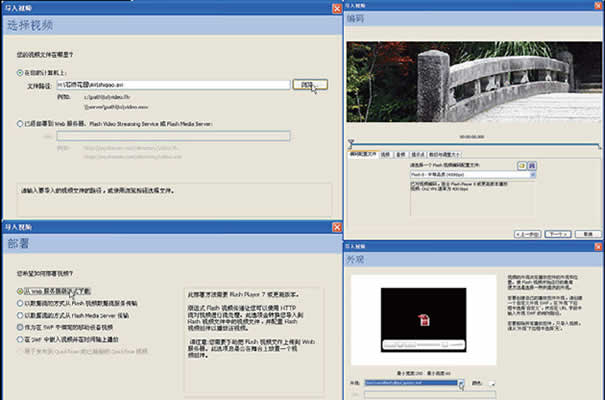
Task: Choose embed video in SWF and play in timeline
Action: coord(20,339)
